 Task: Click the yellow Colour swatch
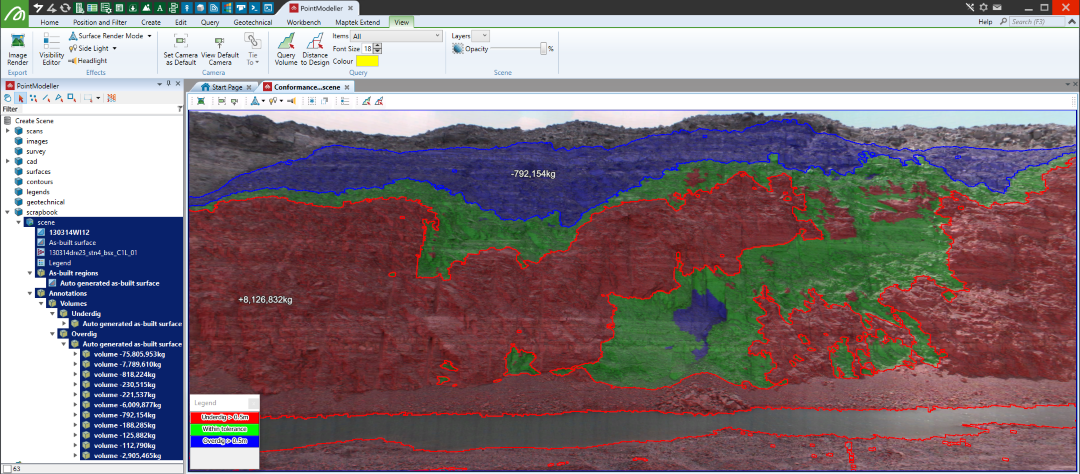366,61
